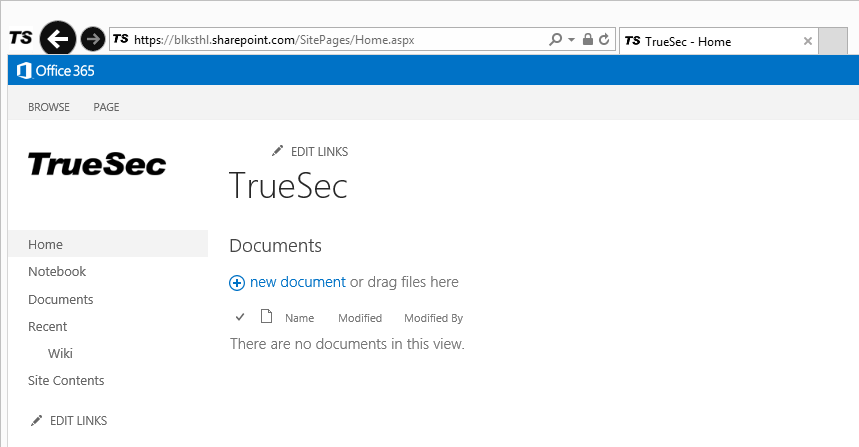Click the padlock security icon
Image resolution: width=859 pixels, height=447 pixels.
point(588,40)
